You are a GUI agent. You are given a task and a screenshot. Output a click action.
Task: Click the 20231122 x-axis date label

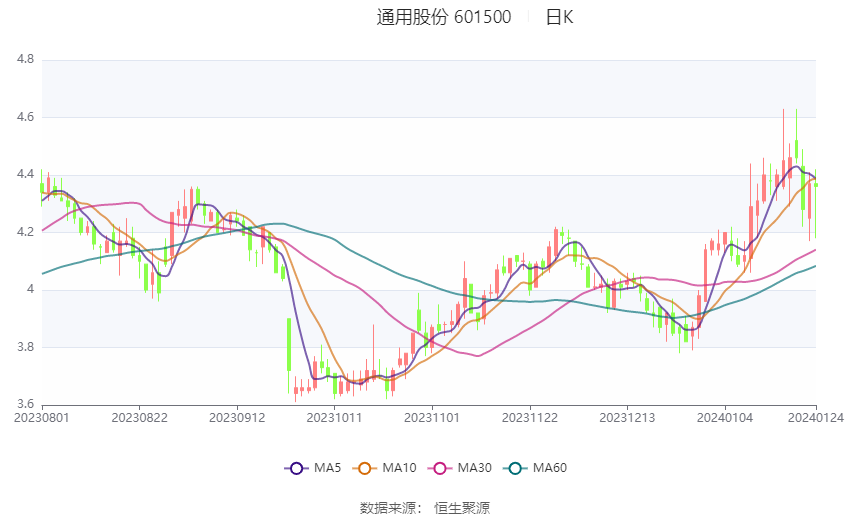point(530,418)
